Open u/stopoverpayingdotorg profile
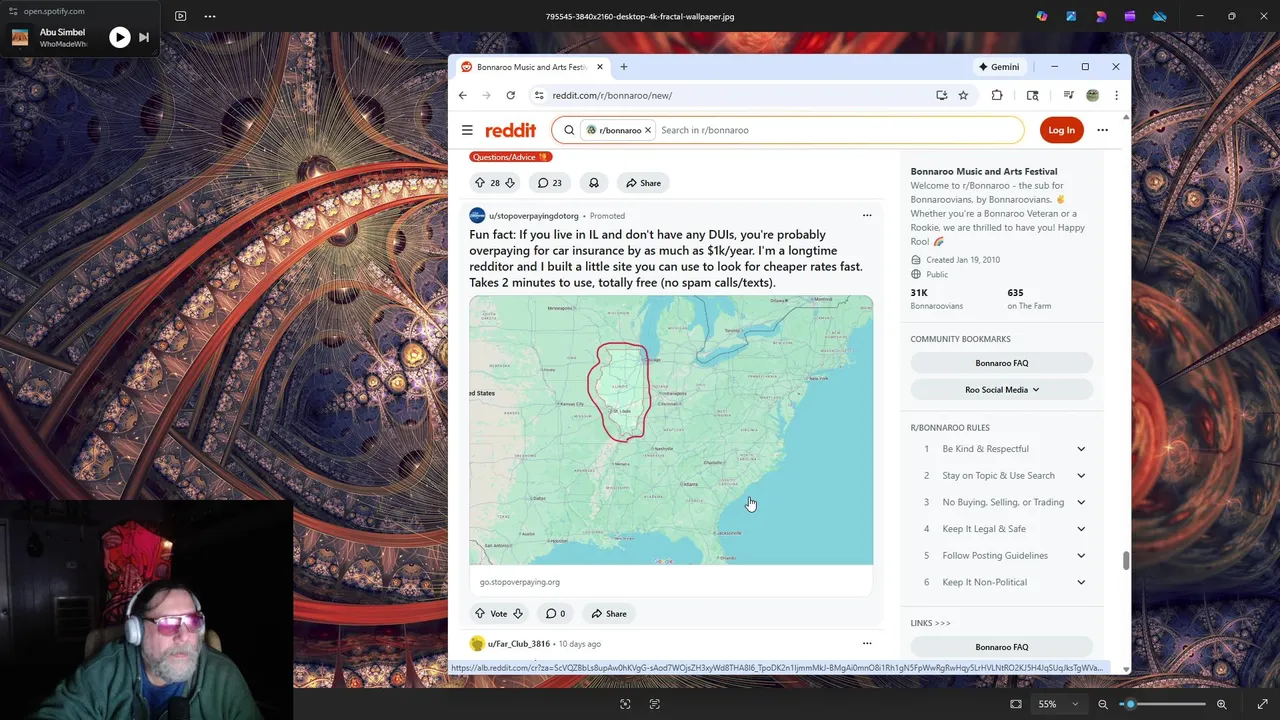Screen dimensions: 1280x720 pyautogui.click(x=533, y=216)
